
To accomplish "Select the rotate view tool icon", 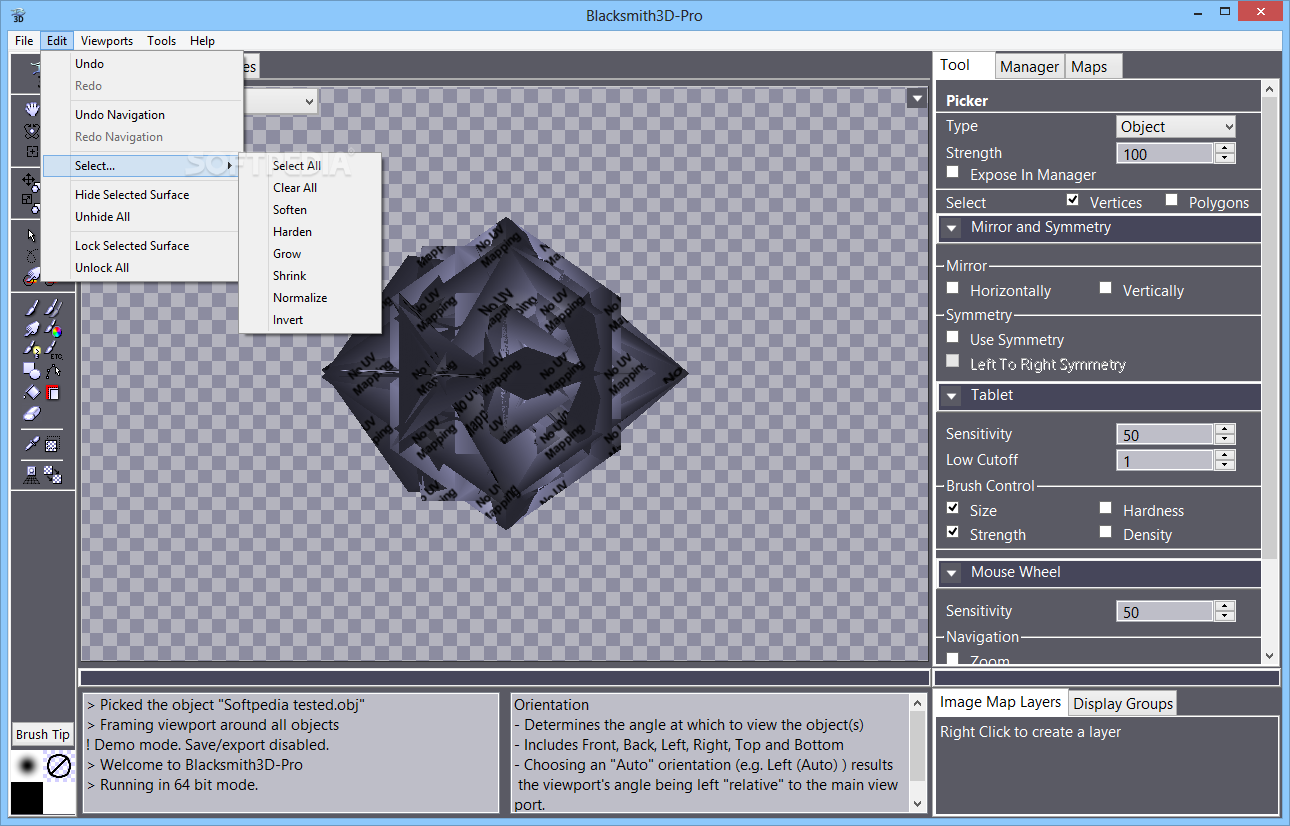I will click(x=32, y=131).
